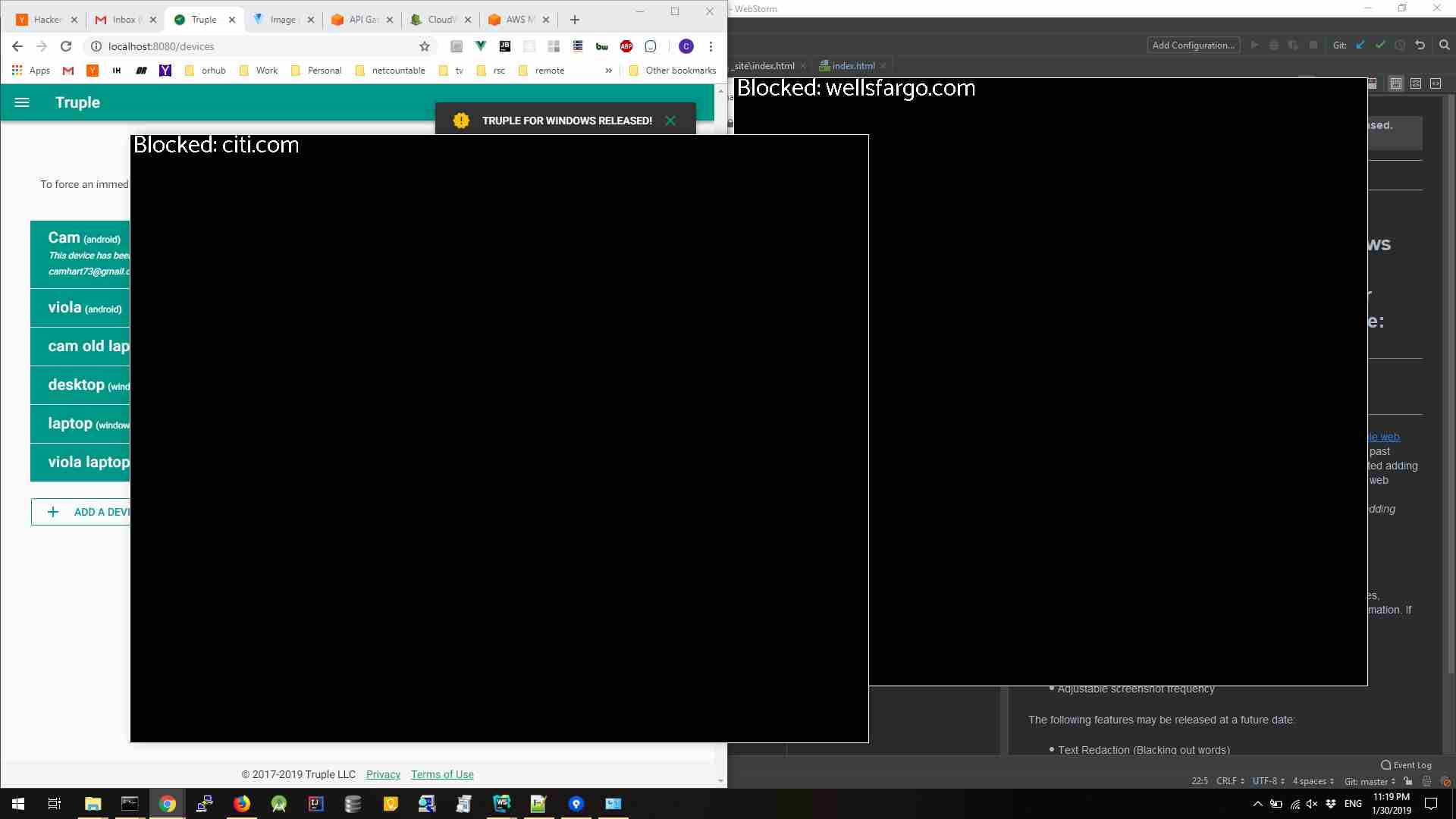
Task: Click the Add a Device button
Action: [80, 512]
